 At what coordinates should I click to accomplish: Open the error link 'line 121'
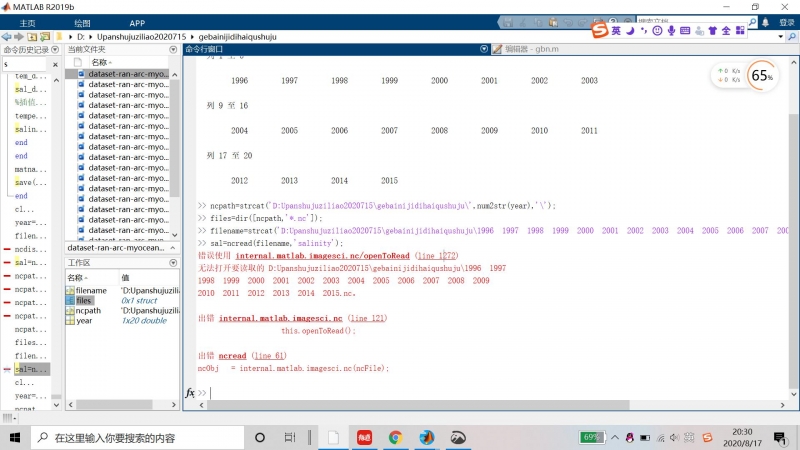tap(367, 318)
